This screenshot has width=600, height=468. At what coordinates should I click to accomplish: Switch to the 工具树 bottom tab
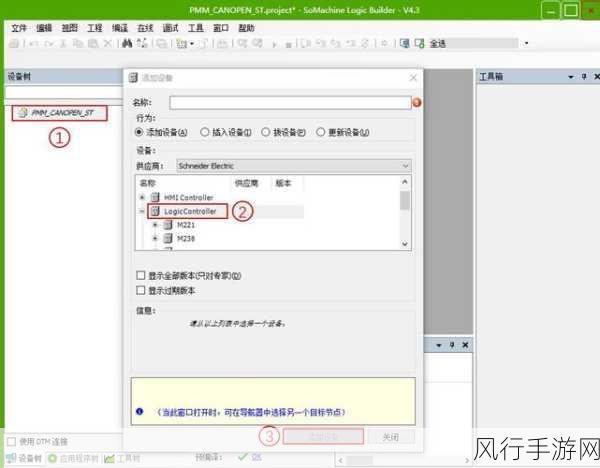122,458
